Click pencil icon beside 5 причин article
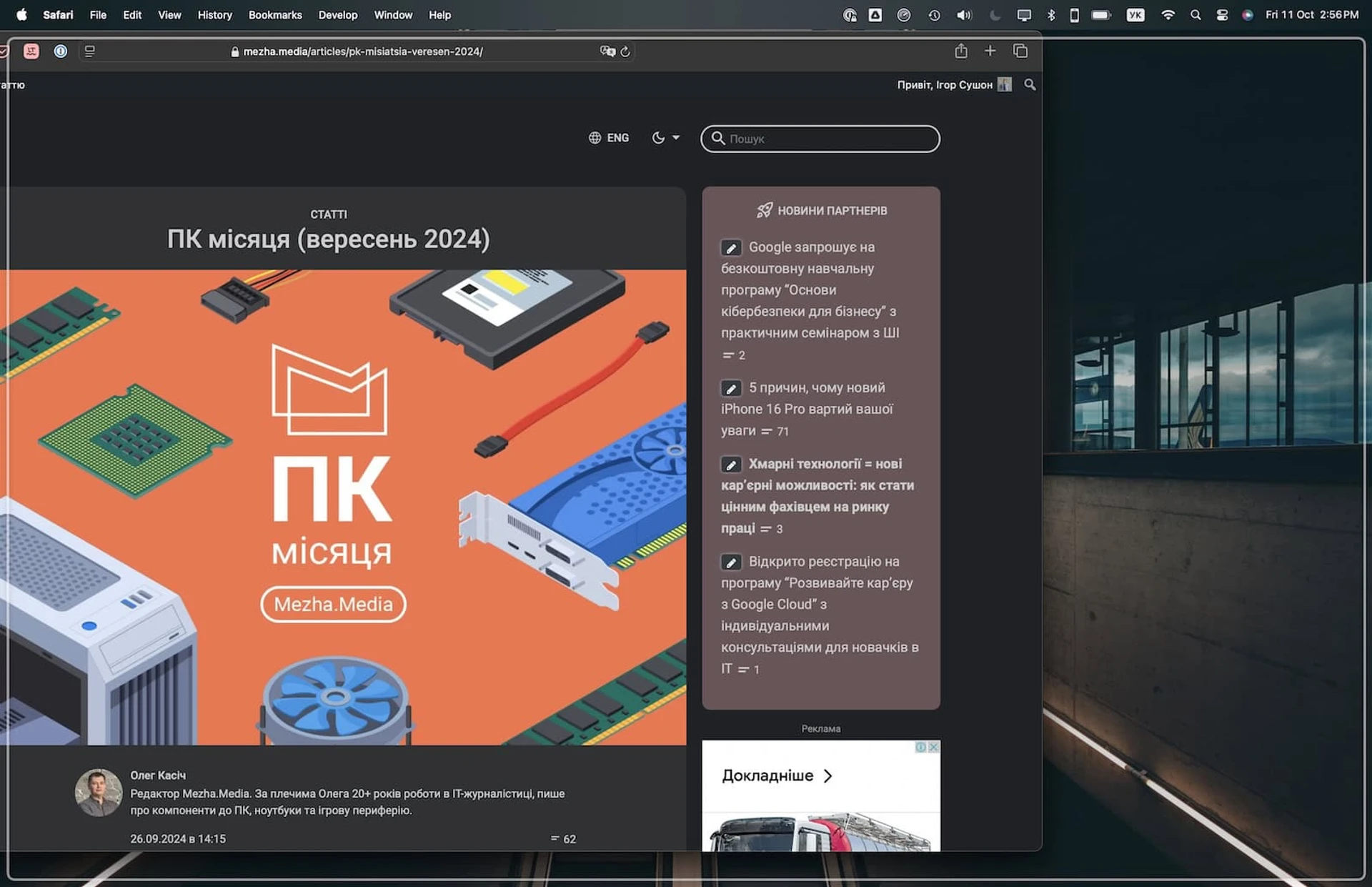This screenshot has width=1372, height=887. click(730, 388)
